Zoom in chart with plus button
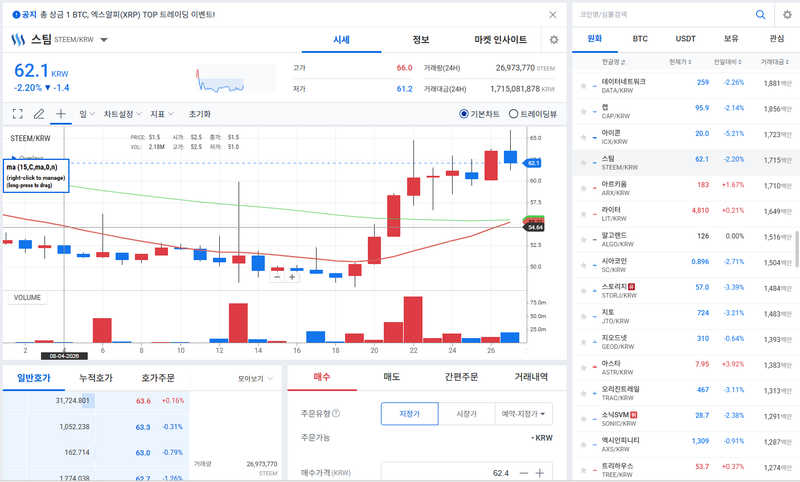 pyautogui.click(x=292, y=277)
